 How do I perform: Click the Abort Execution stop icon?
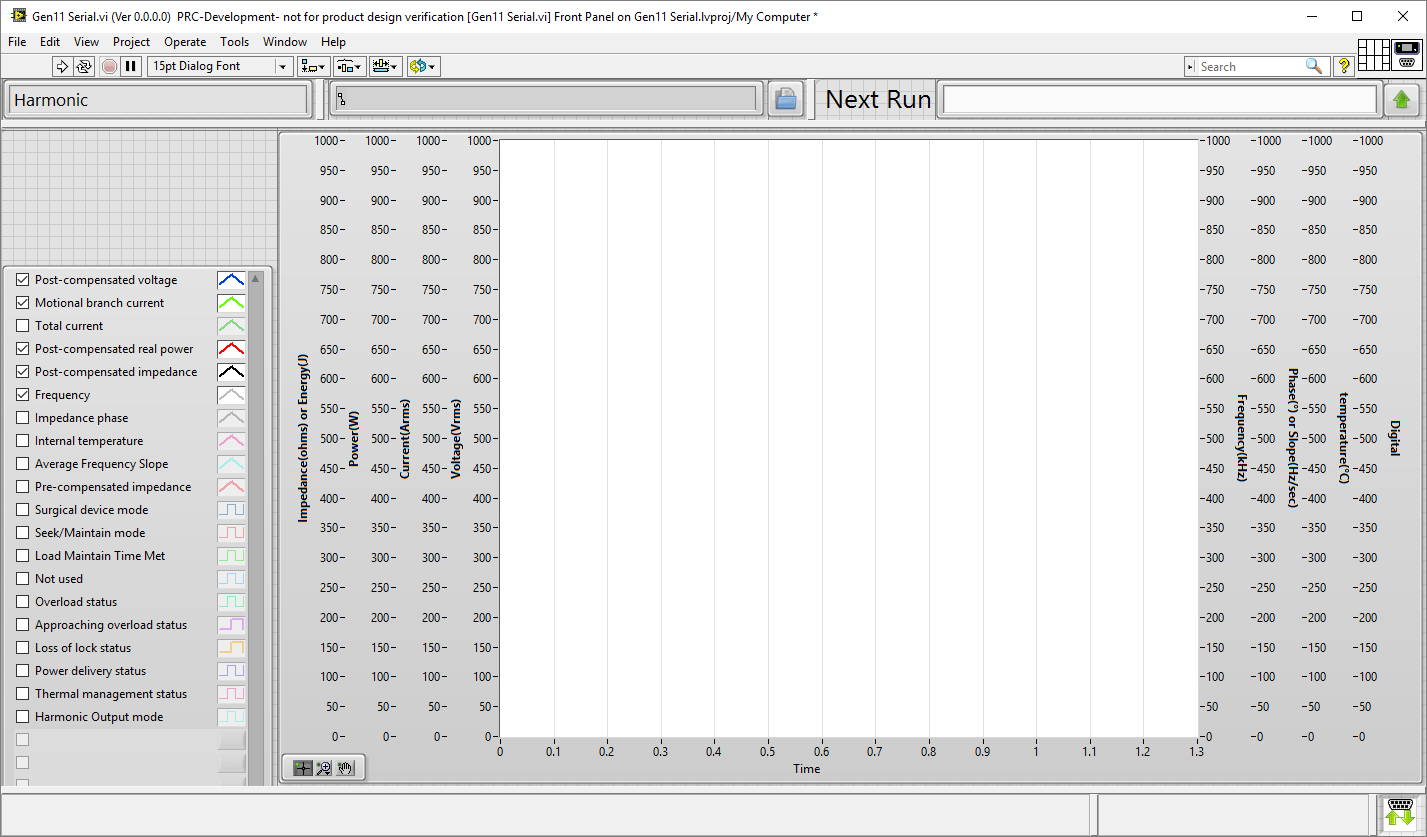(109, 66)
